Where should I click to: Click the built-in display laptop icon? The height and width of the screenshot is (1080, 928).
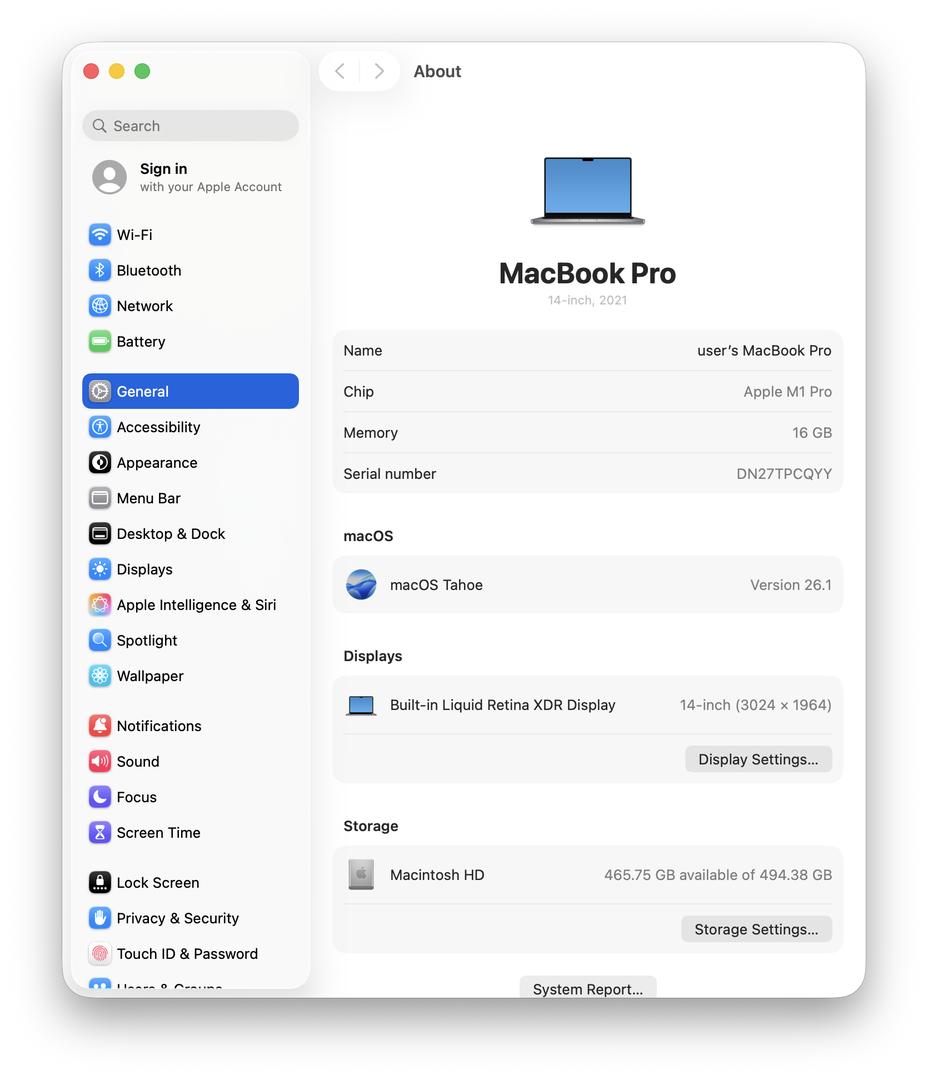(x=361, y=705)
